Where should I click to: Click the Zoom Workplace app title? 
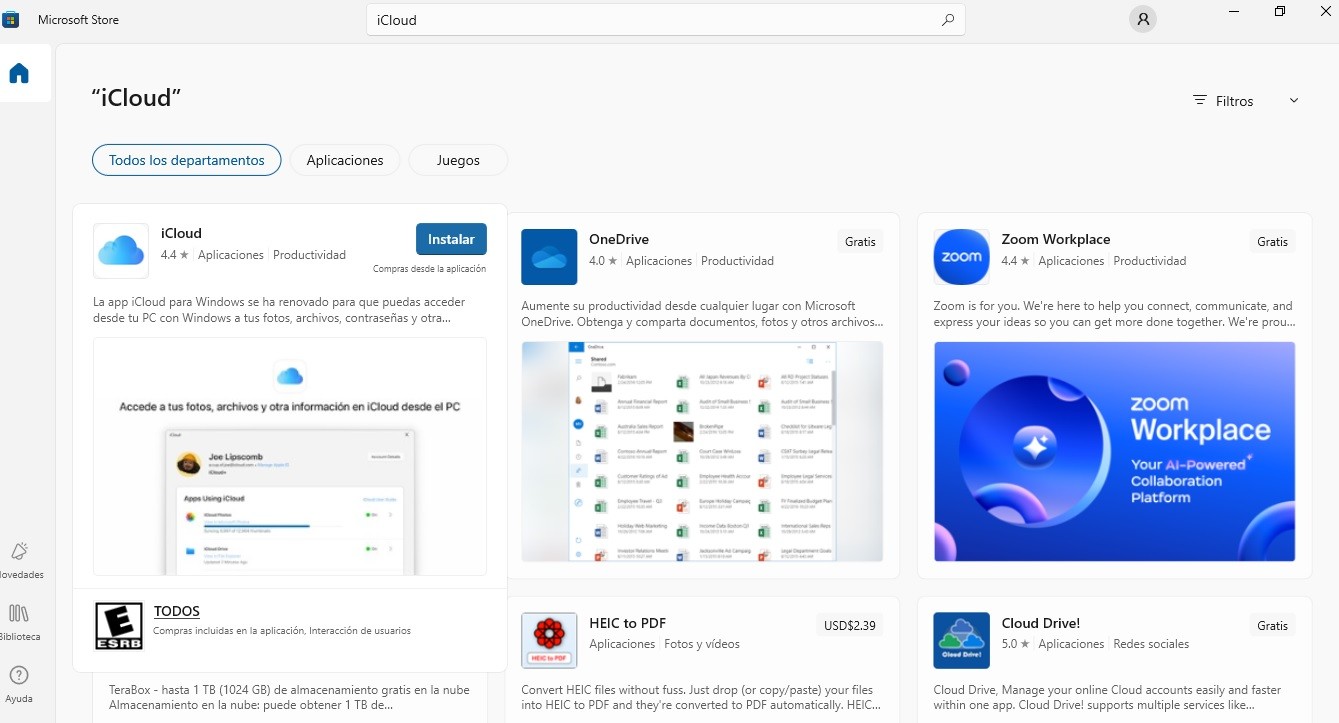tap(1056, 239)
